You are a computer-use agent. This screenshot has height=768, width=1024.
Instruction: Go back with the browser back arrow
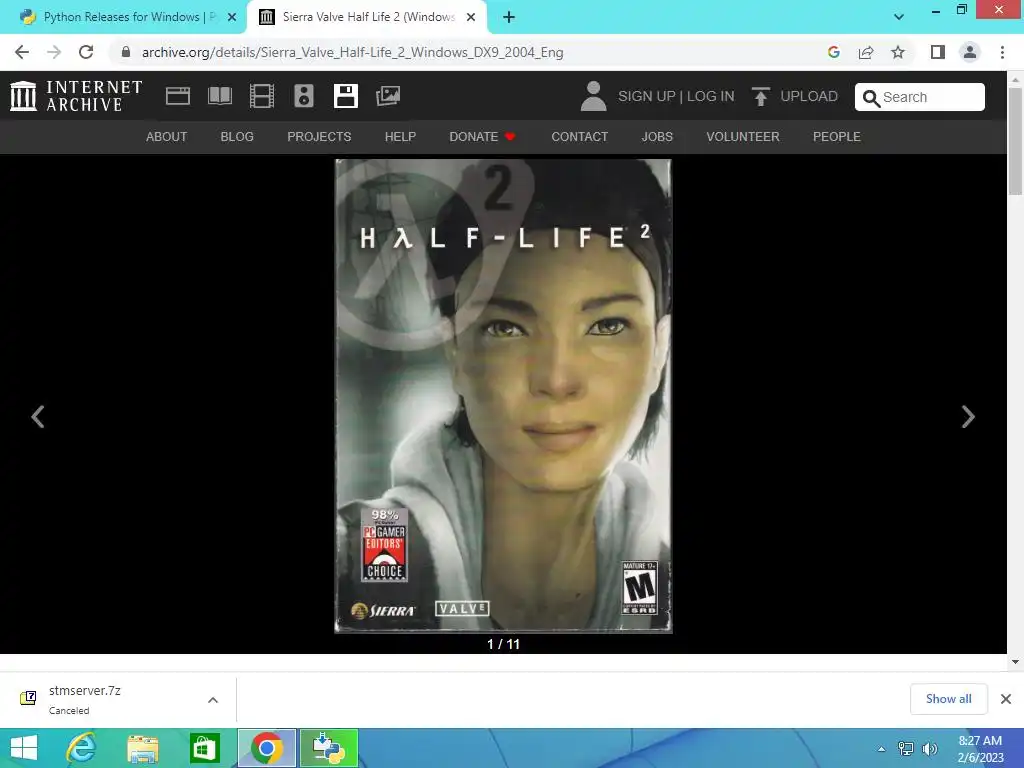coord(22,52)
